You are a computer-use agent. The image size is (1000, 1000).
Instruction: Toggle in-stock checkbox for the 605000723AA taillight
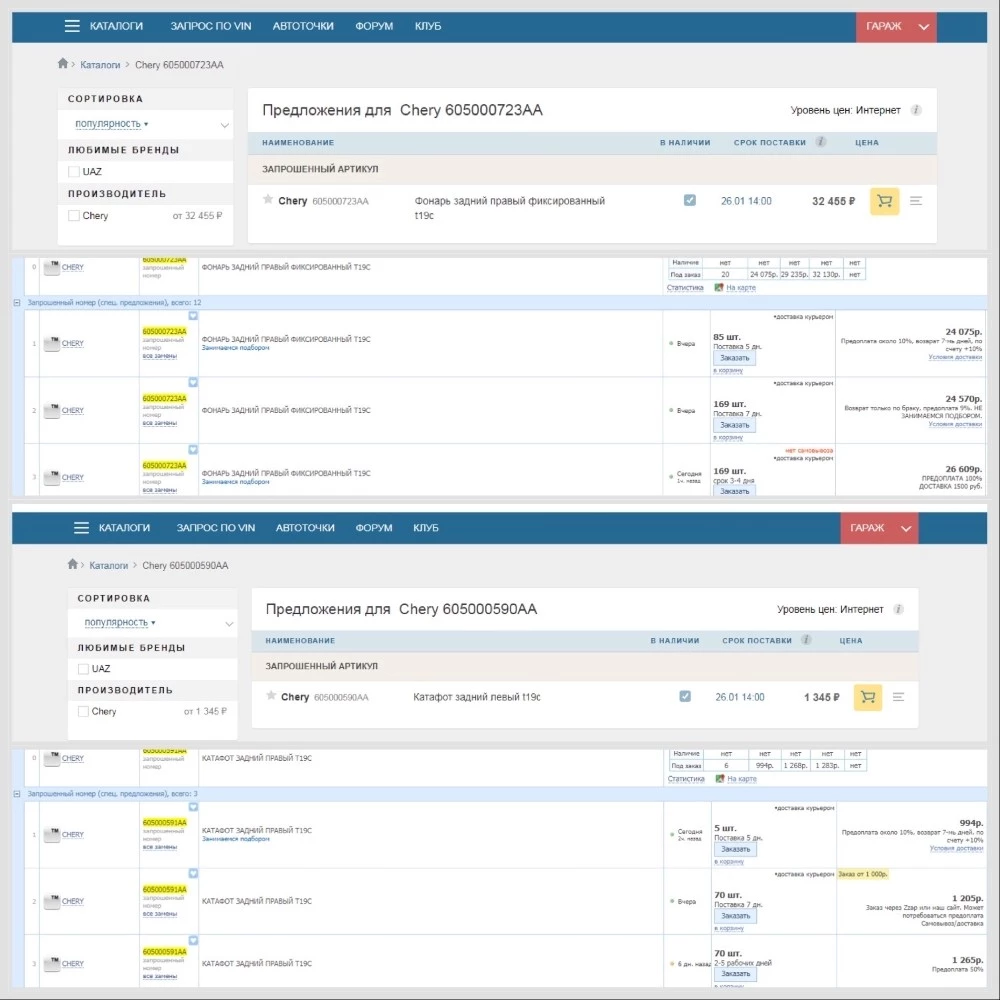689,201
